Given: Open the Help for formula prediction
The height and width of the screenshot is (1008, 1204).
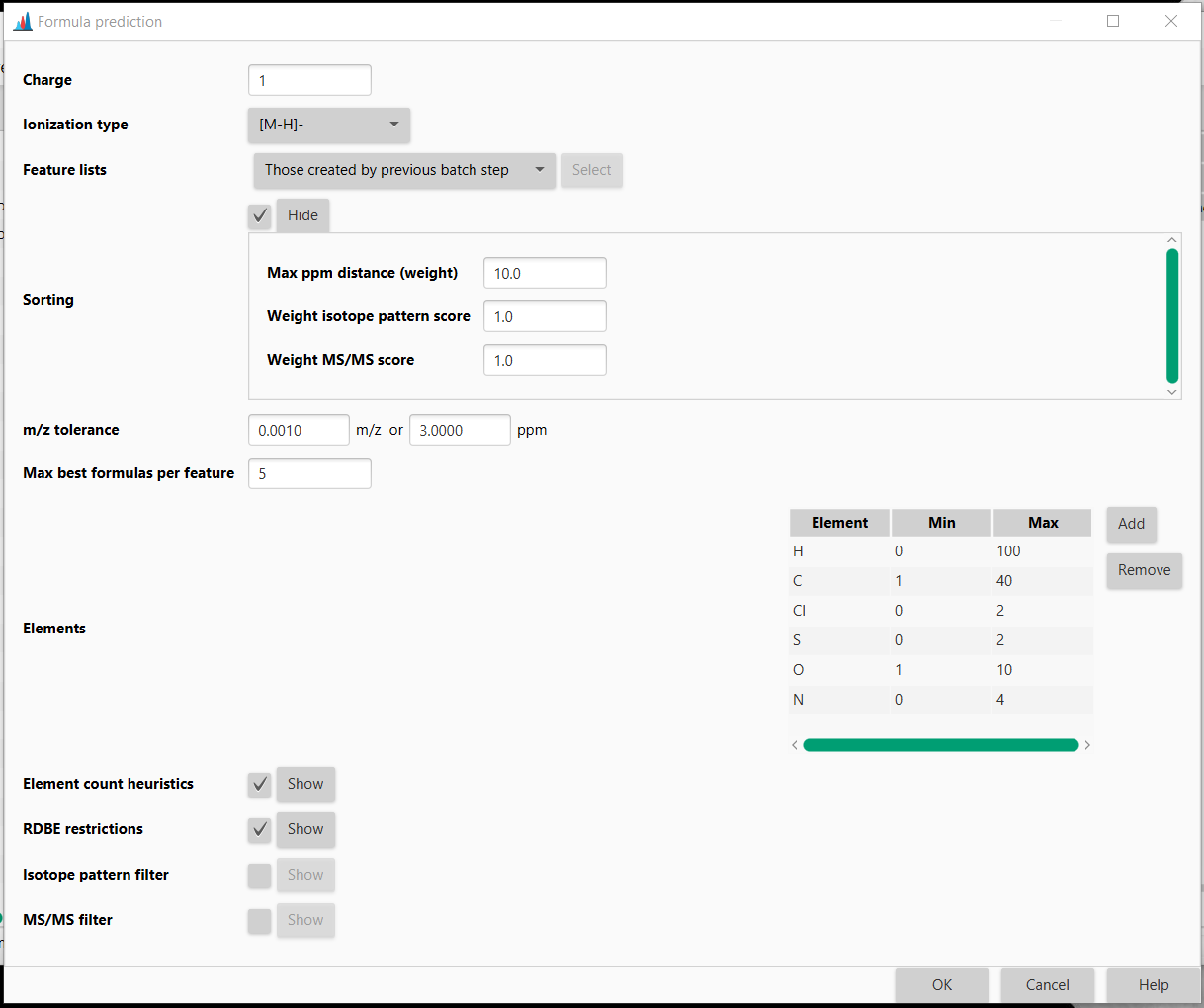Looking at the screenshot, I should coord(1153,984).
